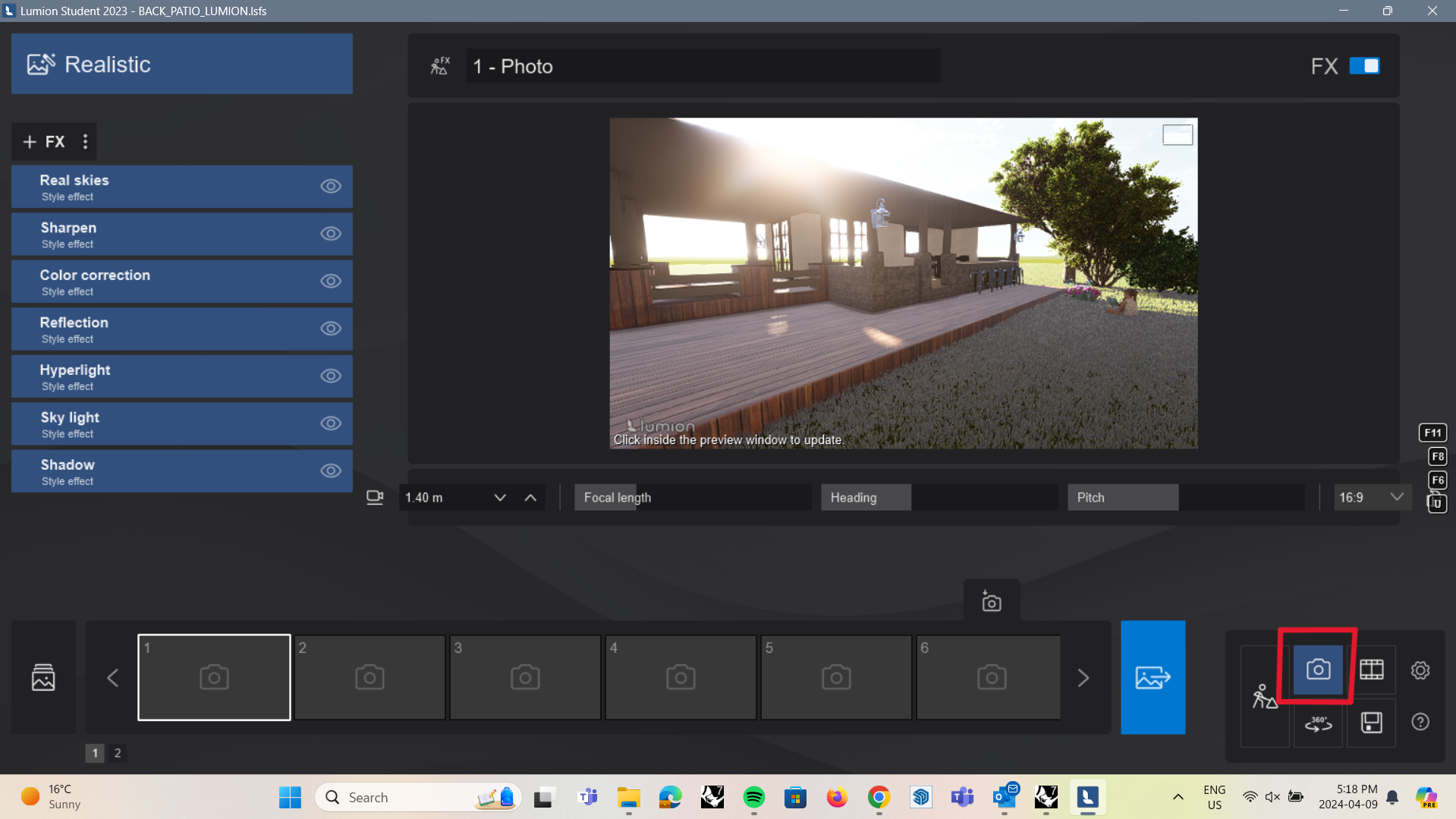Select the Photo mode camera icon
The width and height of the screenshot is (1456, 819).
pos(1319,669)
